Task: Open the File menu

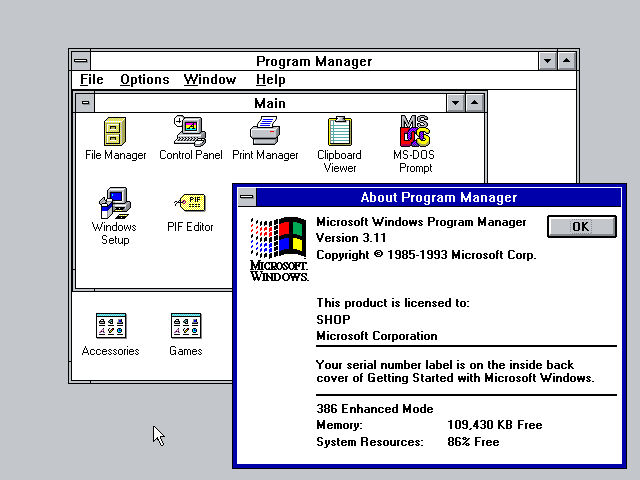Action: (x=91, y=79)
